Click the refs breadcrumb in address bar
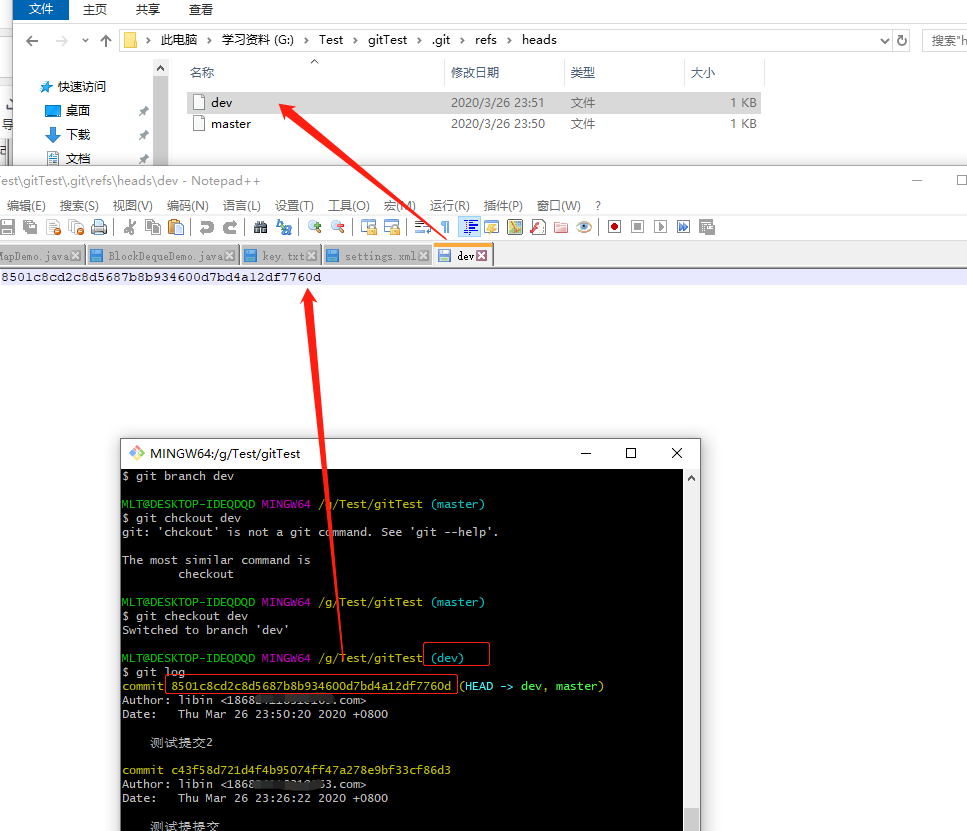 click(485, 39)
